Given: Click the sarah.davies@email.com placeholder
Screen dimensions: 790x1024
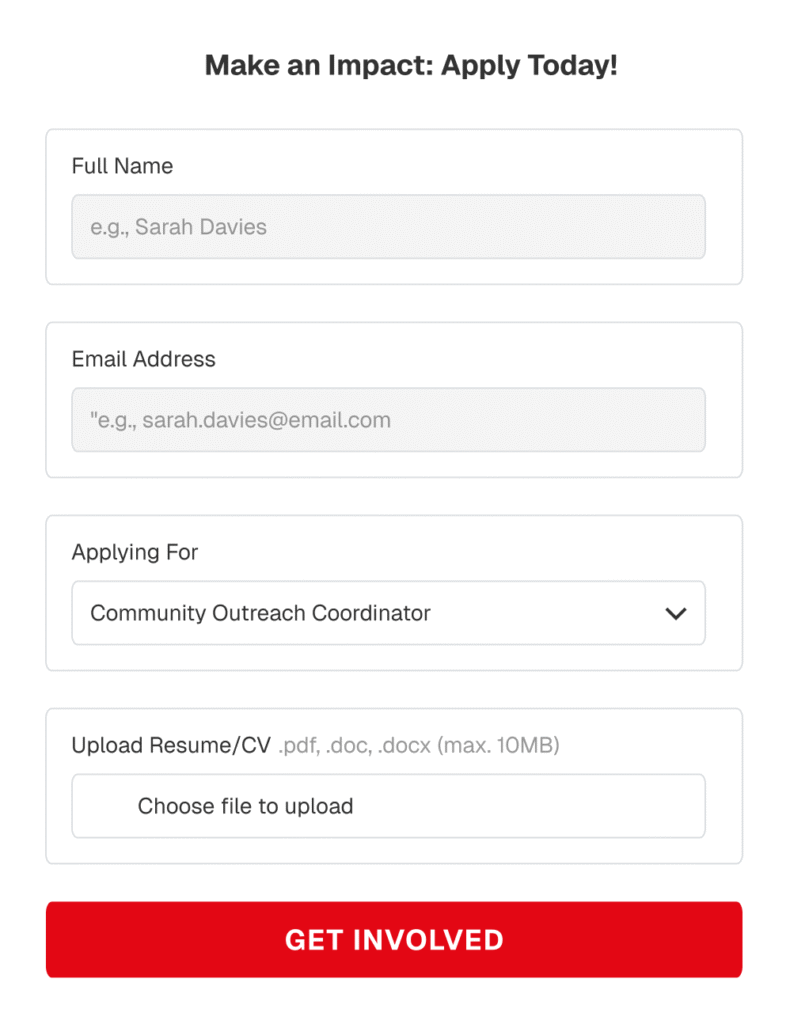Looking at the screenshot, I should [x=241, y=420].
